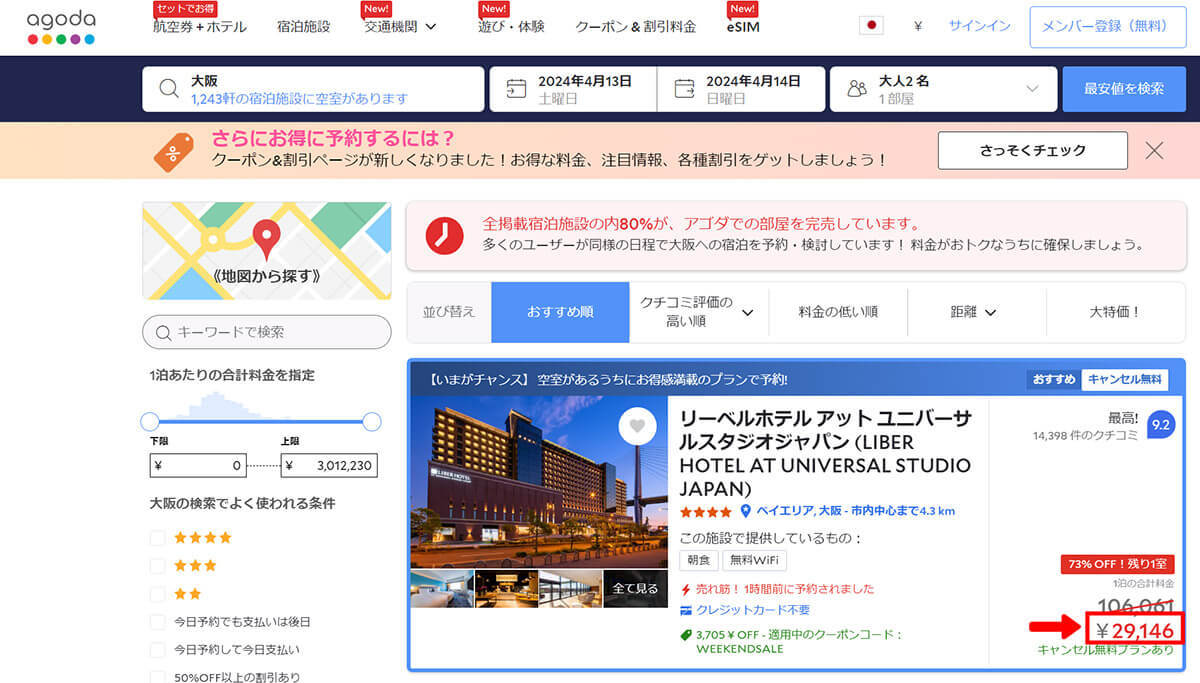
Task: Expand クチコミ評価の高い順 sort dropdown
Action: (699, 312)
